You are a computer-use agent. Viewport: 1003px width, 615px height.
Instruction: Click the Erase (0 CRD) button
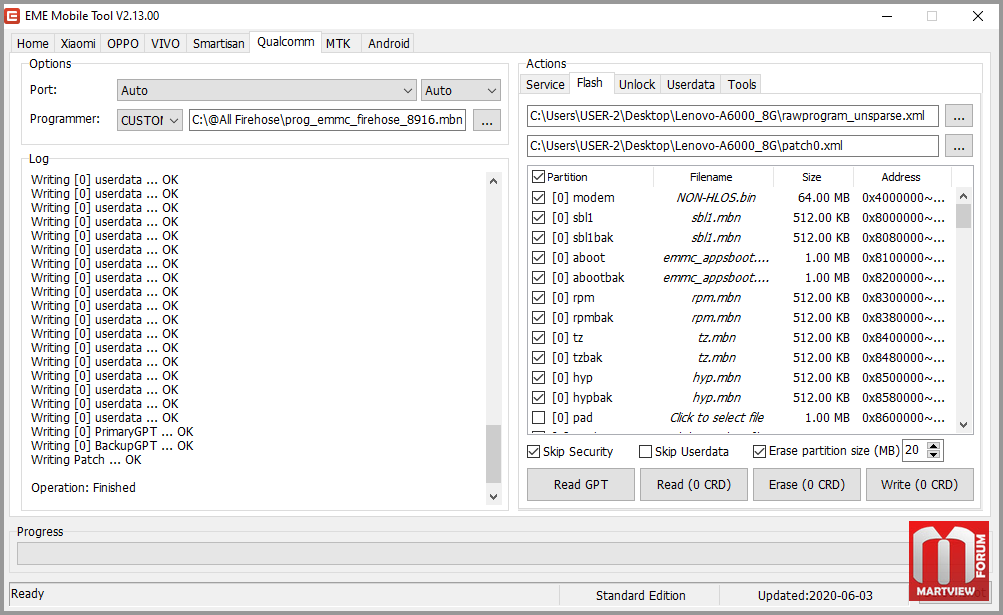pyautogui.click(x=807, y=484)
